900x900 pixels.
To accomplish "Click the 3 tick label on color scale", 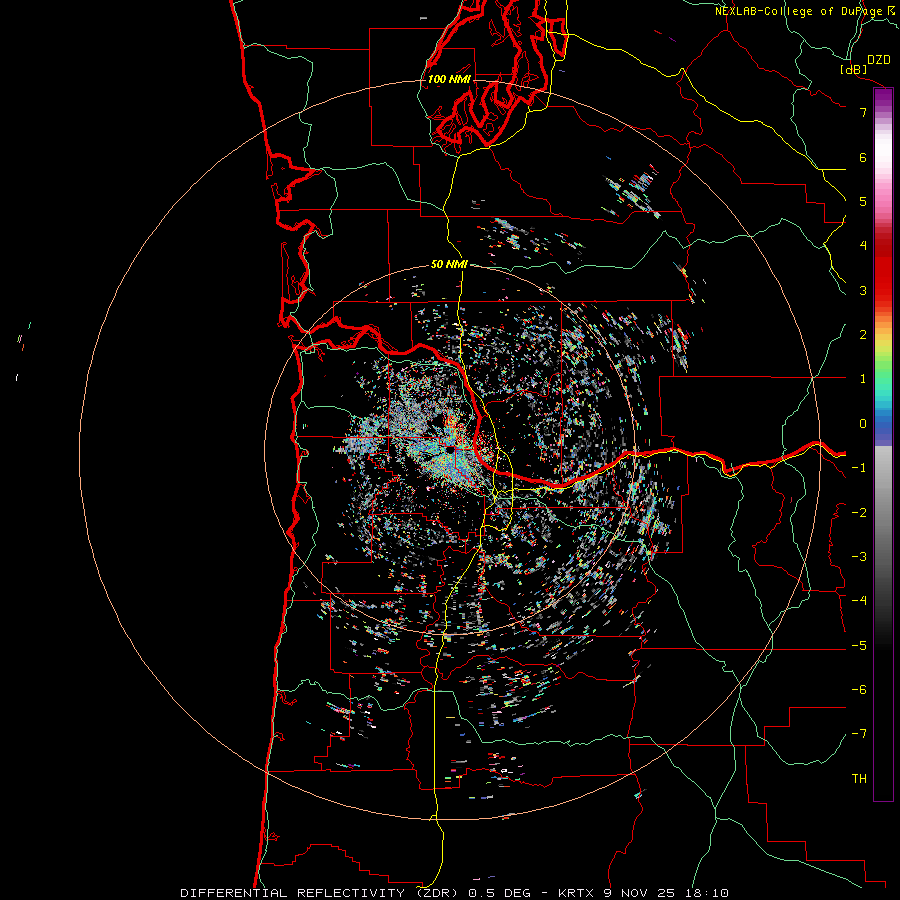I will [863, 290].
